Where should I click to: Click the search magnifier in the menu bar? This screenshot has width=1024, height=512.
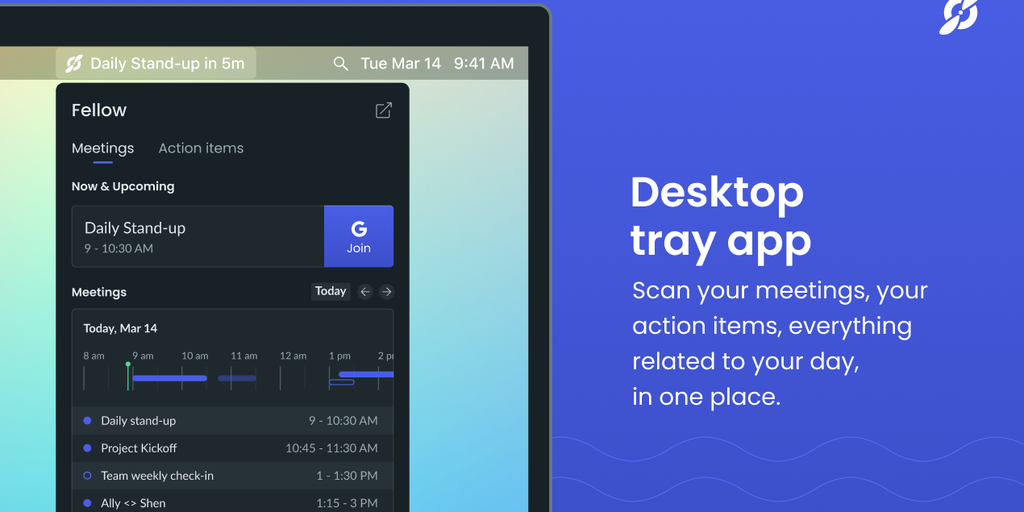[x=340, y=63]
